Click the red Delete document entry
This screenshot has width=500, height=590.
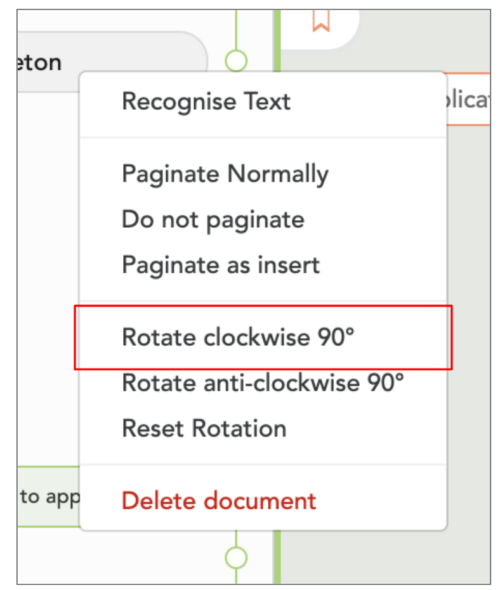click(219, 501)
